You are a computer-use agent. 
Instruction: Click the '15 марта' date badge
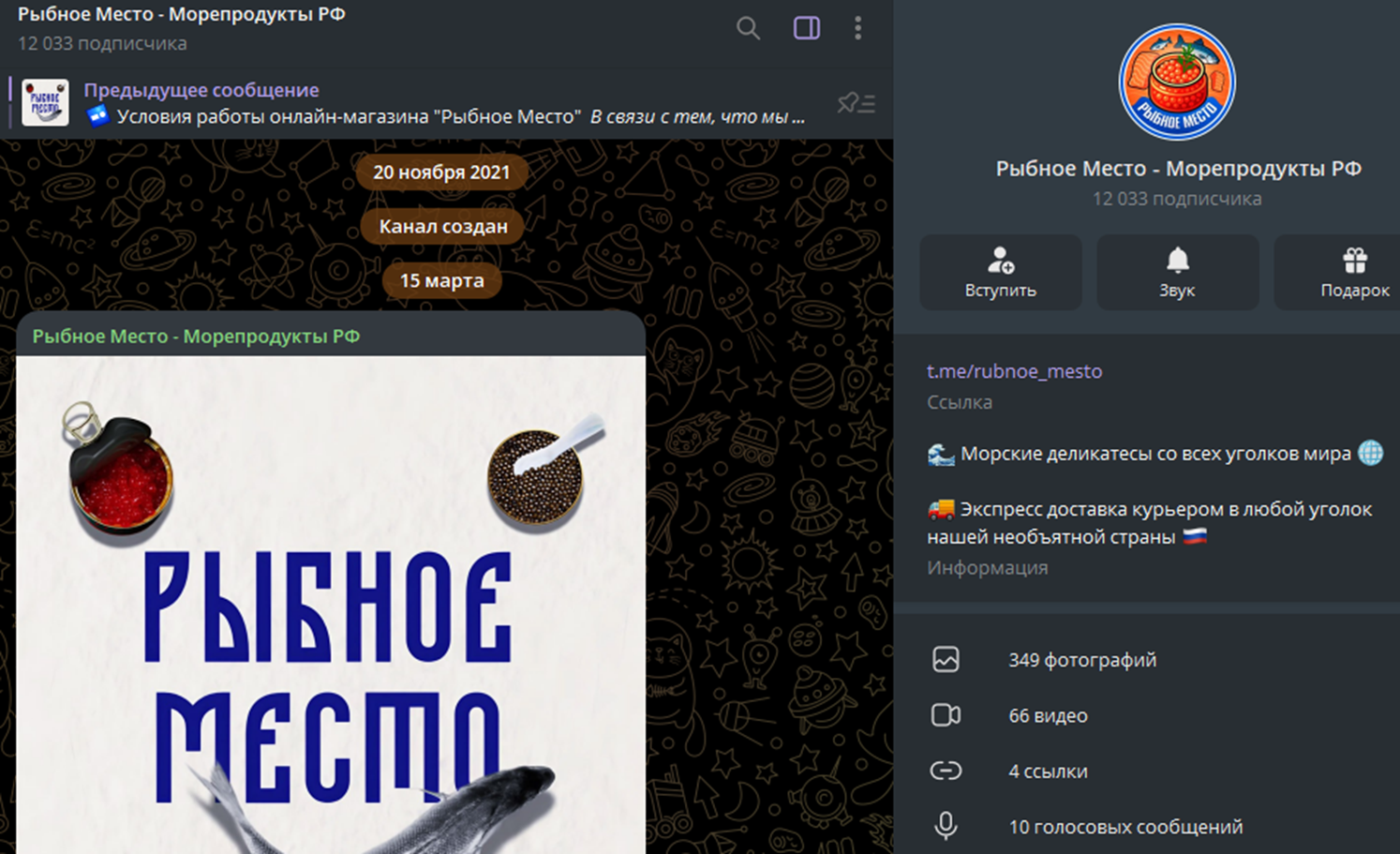[441, 280]
